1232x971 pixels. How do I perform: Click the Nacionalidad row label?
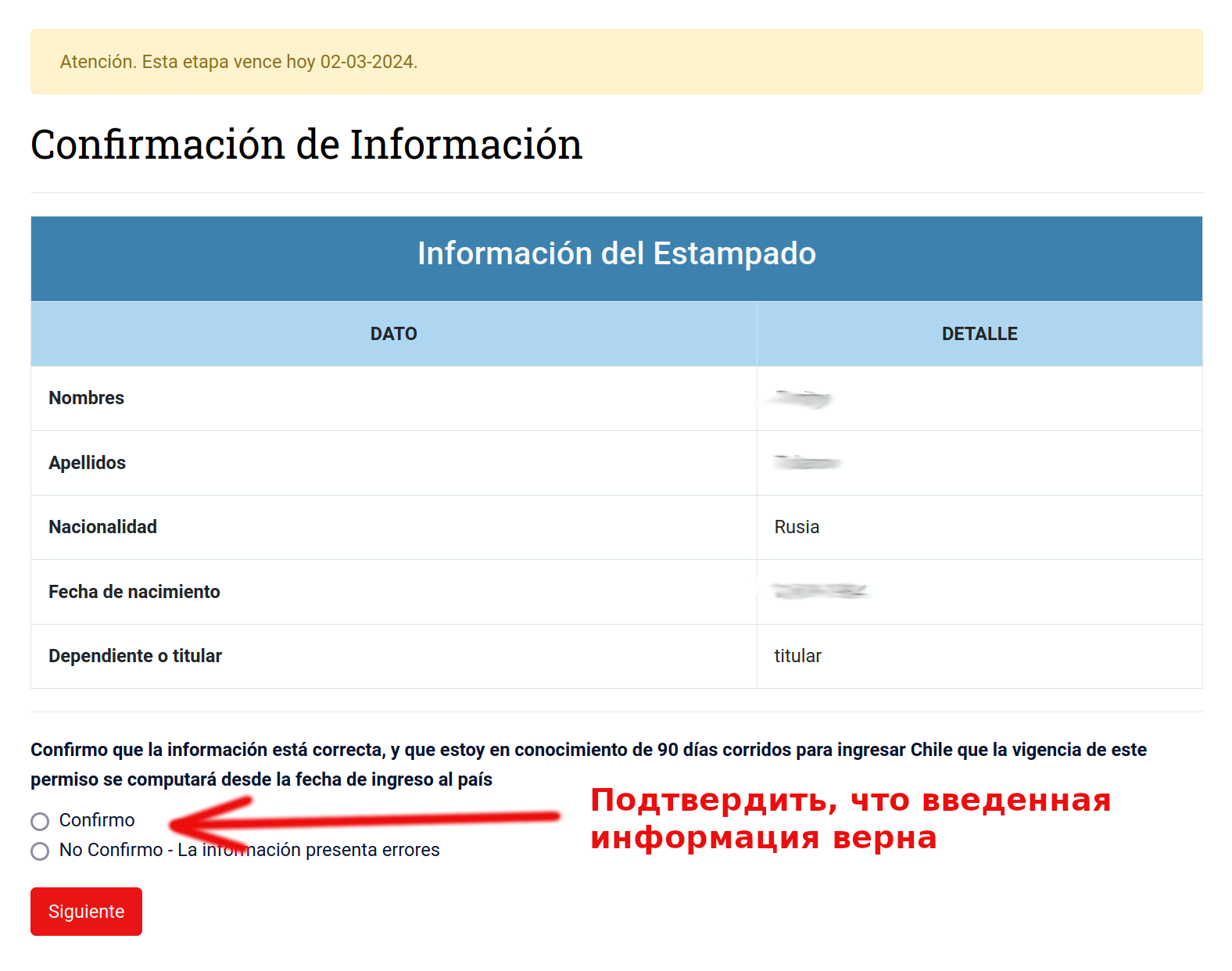pyautogui.click(x=103, y=527)
